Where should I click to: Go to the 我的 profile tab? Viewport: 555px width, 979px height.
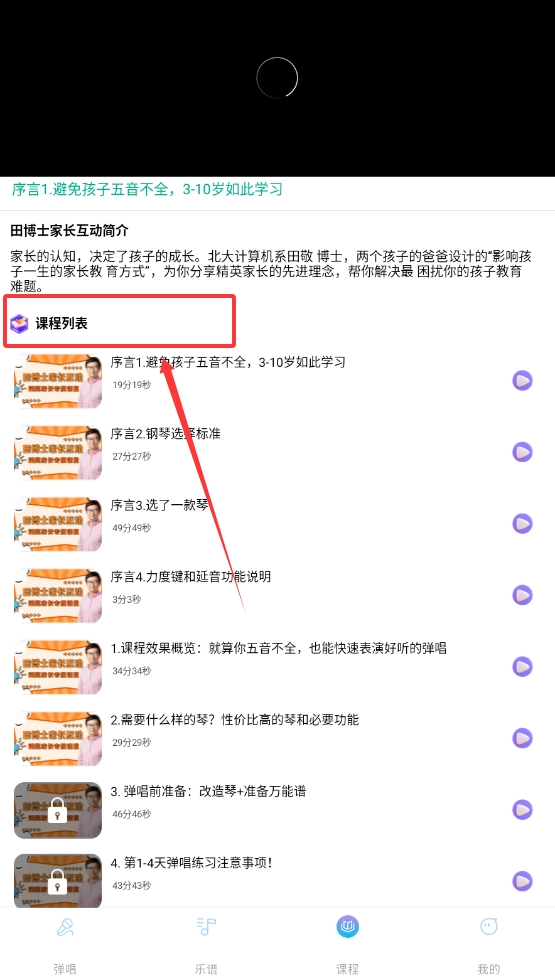tap(489, 944)
